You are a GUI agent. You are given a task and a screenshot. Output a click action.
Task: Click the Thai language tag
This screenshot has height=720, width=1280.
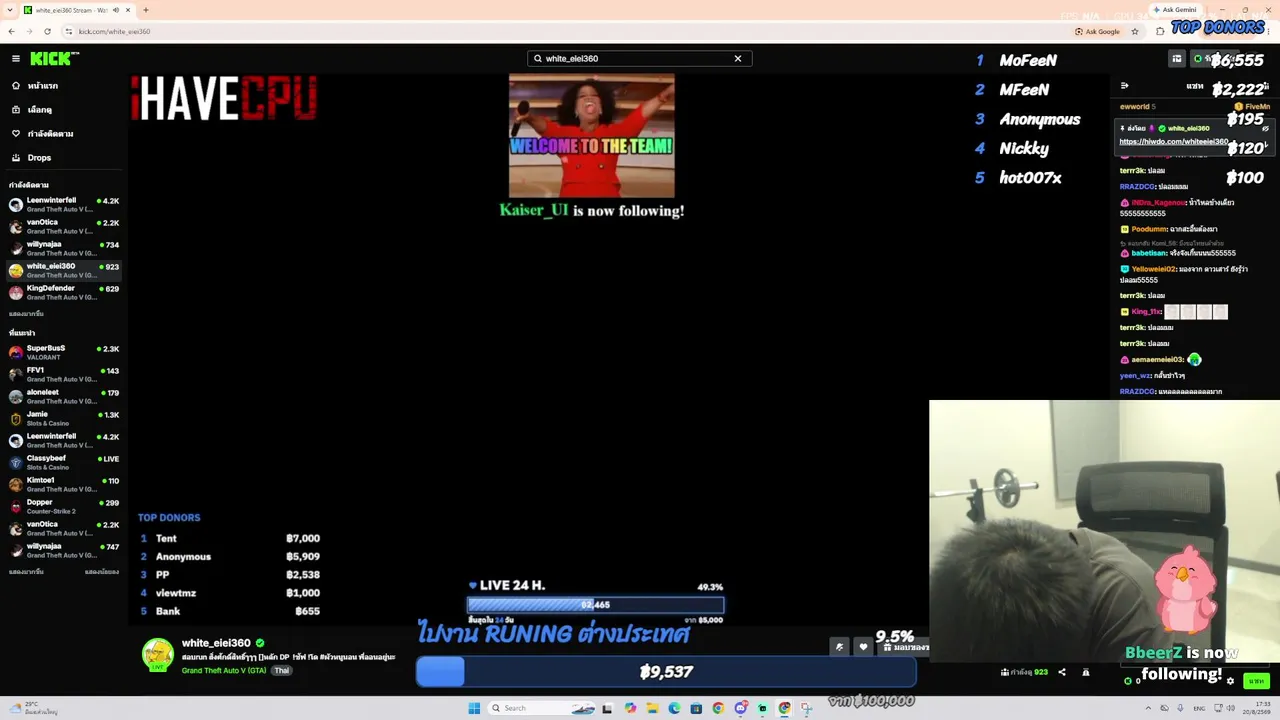282,671
